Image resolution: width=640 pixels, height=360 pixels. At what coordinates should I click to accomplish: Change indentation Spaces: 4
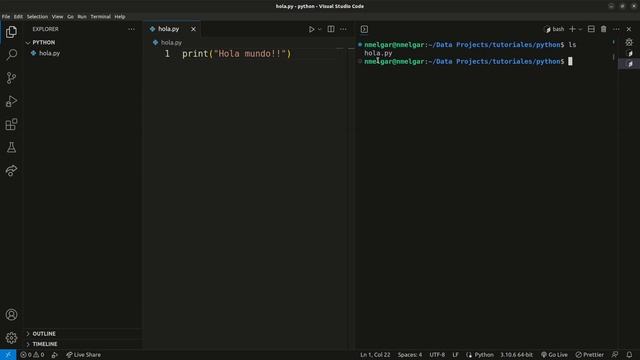pyautogui.click(x=410, y=355)
